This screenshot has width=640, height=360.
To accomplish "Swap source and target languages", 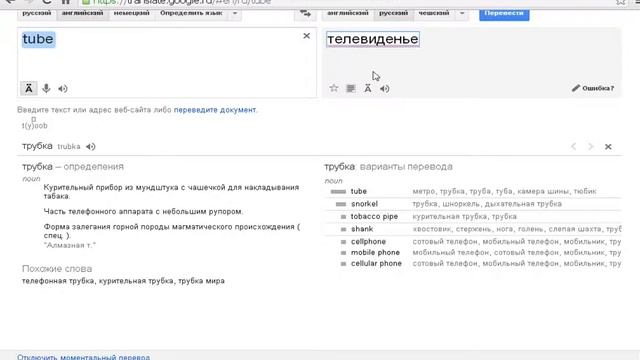I will tap(305, 13).
